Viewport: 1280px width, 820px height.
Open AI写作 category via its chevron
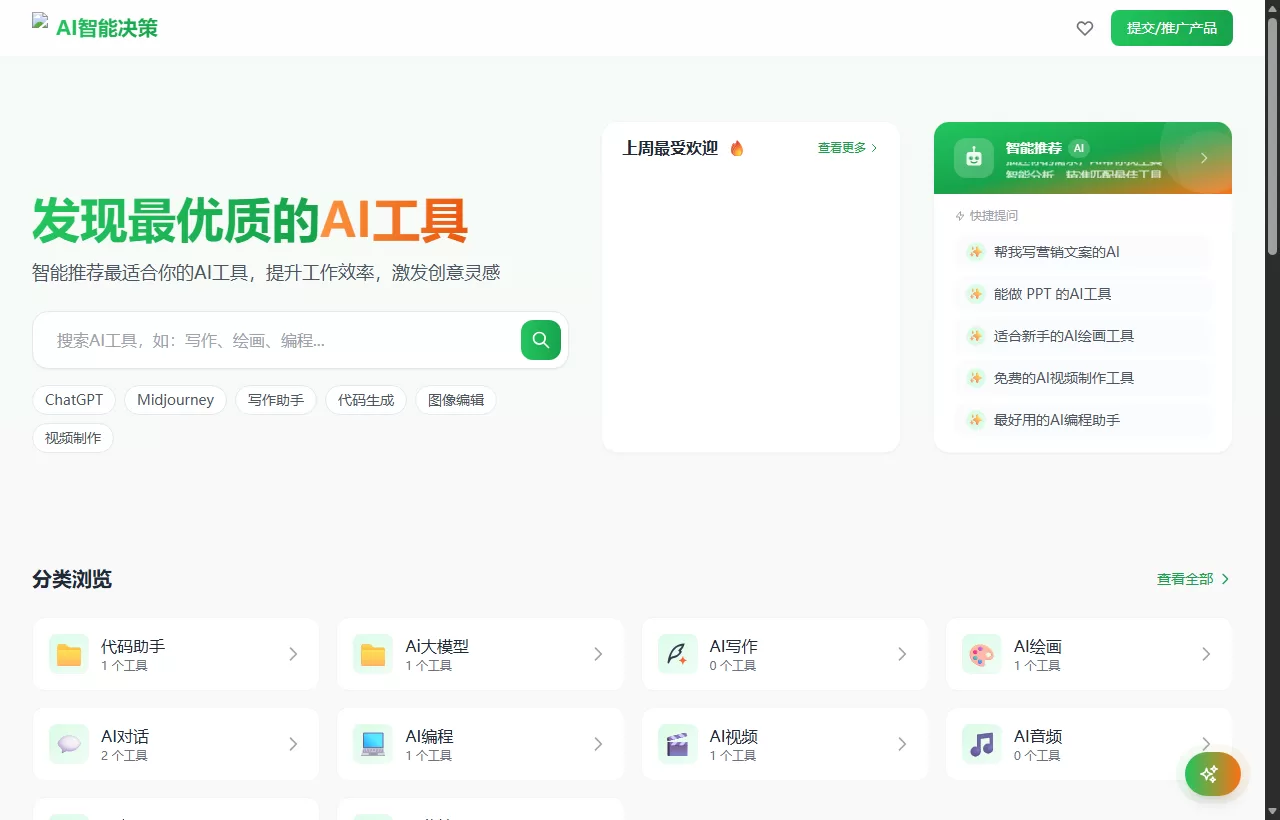902,654
